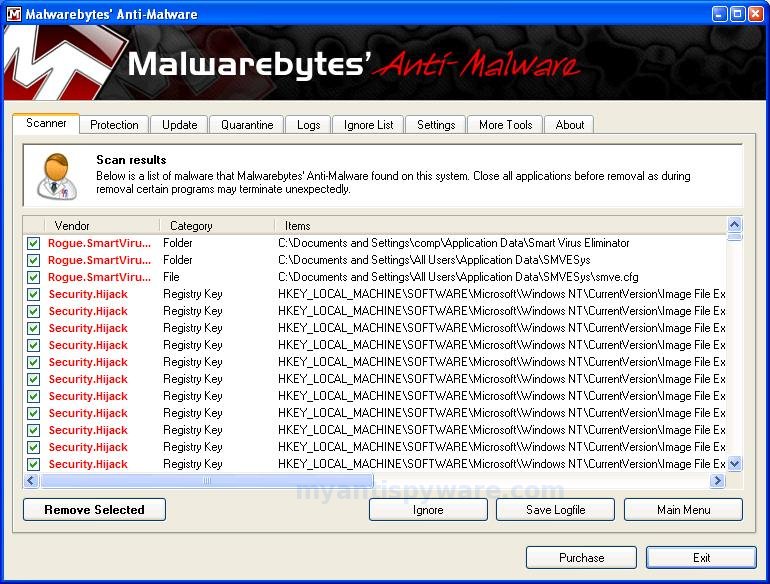The height and width of the screenshot is (584, 770).
Task: Click the Remove Selected button
Action: 94,510
